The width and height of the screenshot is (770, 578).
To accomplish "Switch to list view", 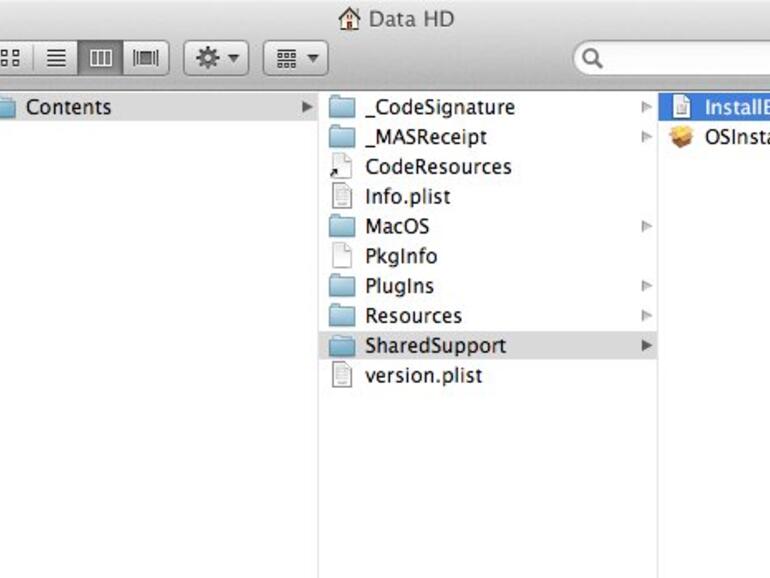I will click(x=56, y=58).
